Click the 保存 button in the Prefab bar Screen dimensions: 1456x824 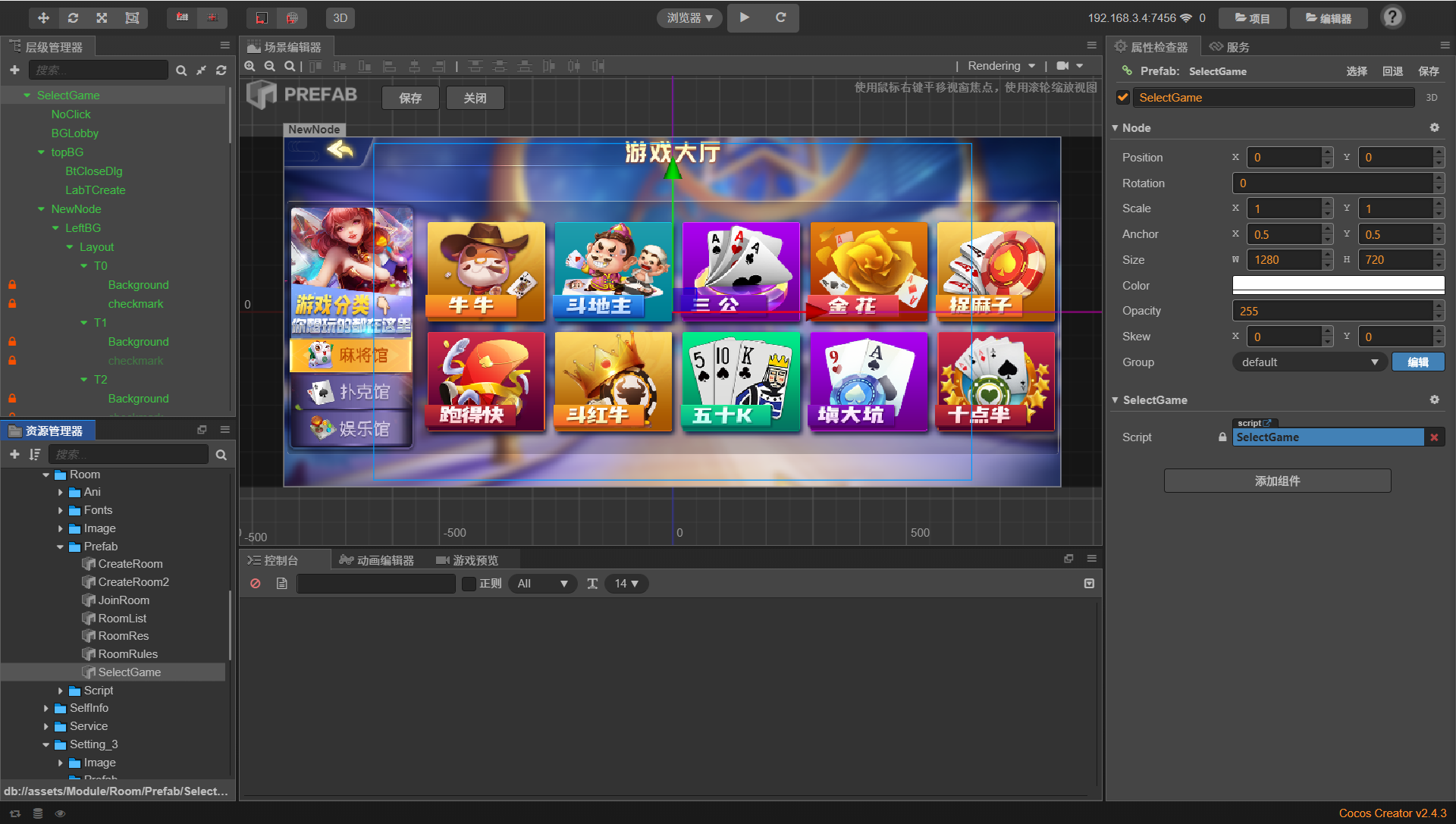coord(410,98)
